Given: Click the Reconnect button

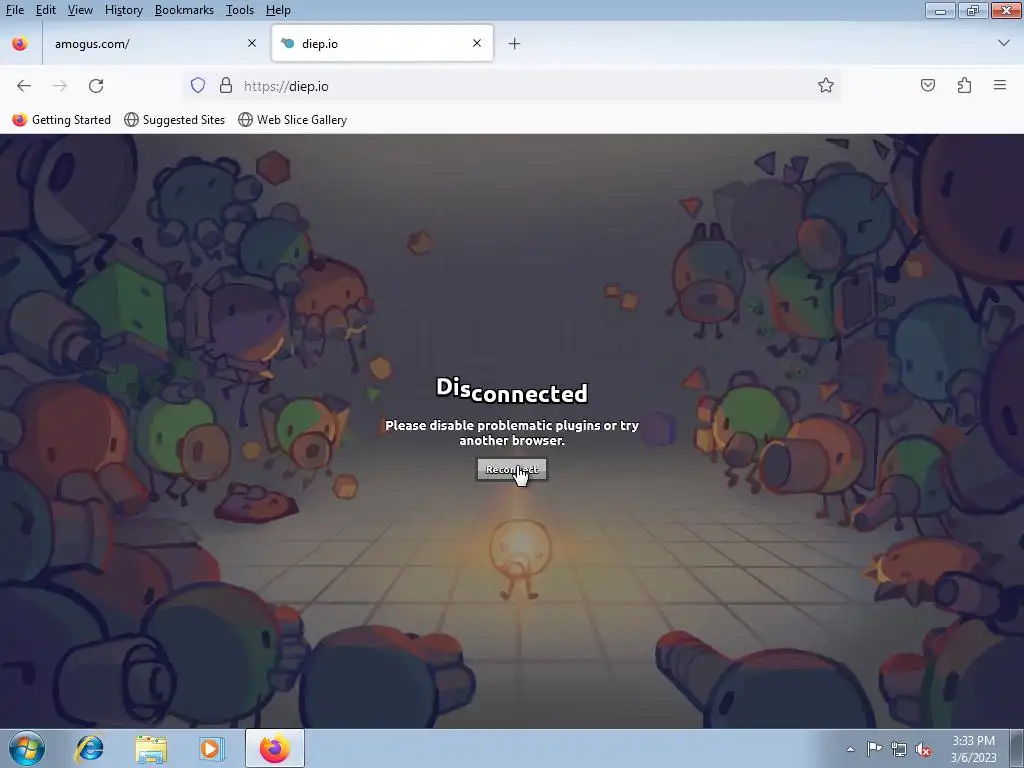Looking at the screenshot, I should [512, 470].
